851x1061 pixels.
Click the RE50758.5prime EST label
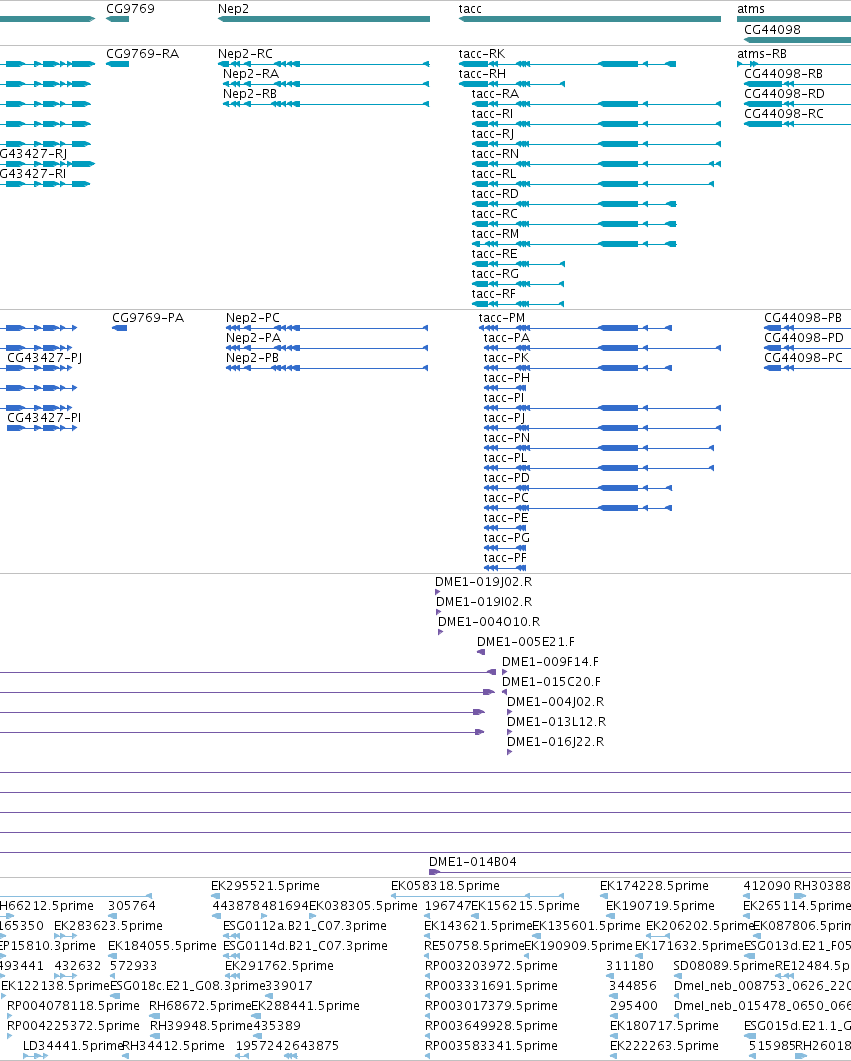pos(474,945)
